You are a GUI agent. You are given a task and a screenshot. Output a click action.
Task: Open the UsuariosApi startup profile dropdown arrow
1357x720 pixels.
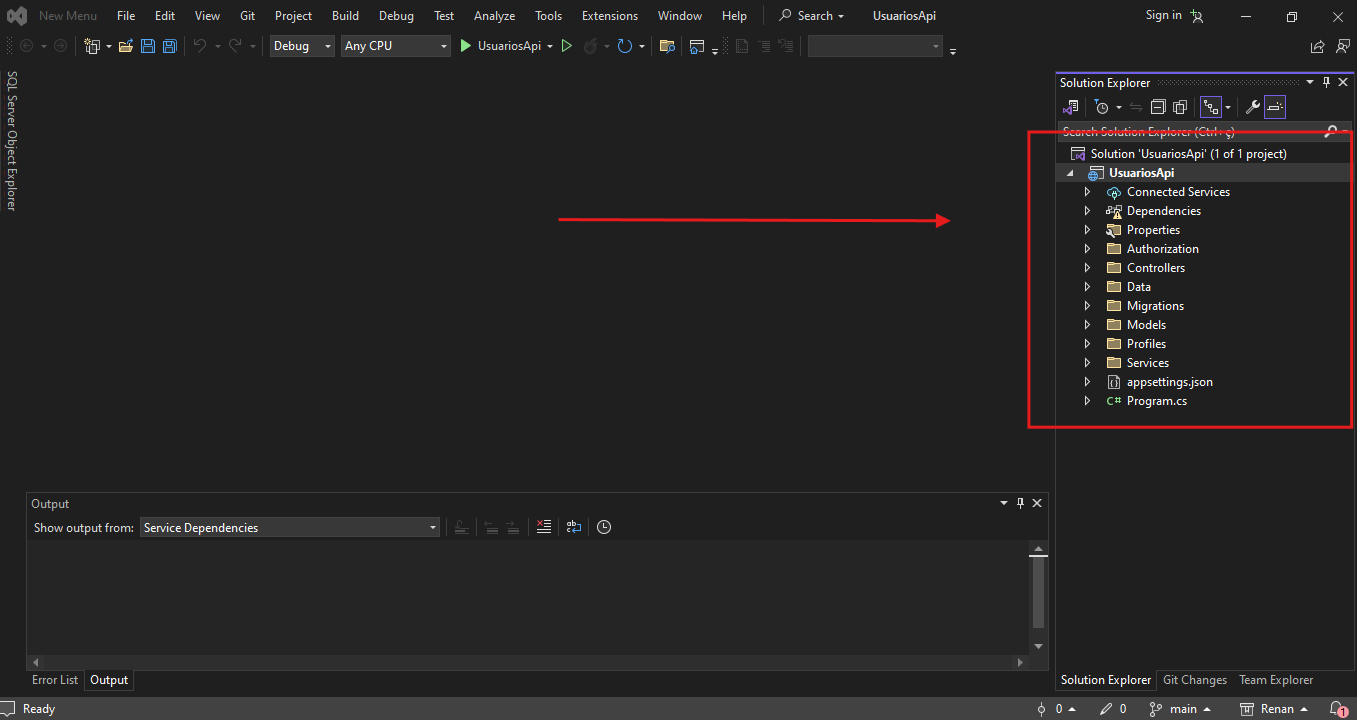550,46
